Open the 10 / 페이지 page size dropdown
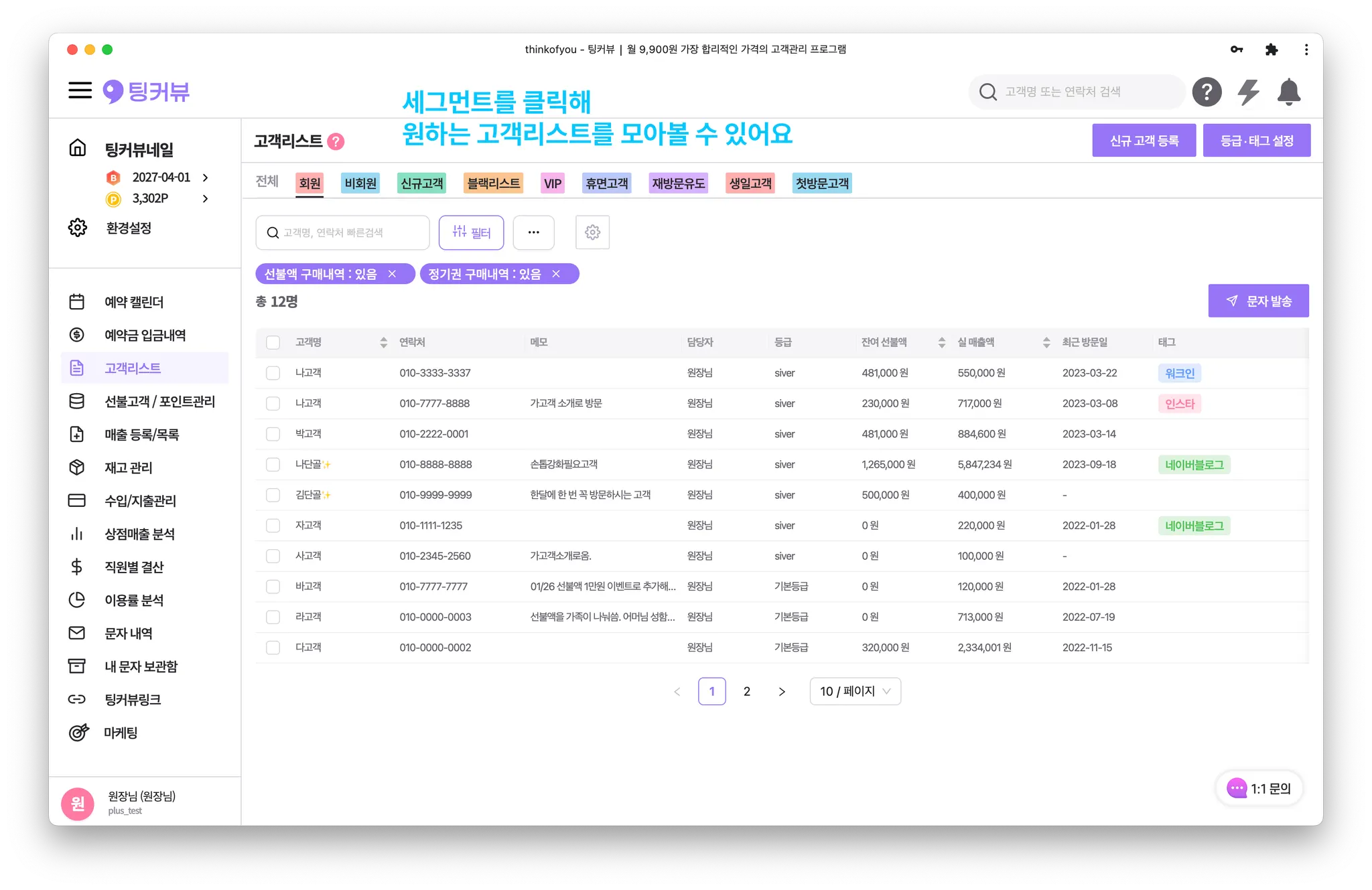 (x=855, y=691)
